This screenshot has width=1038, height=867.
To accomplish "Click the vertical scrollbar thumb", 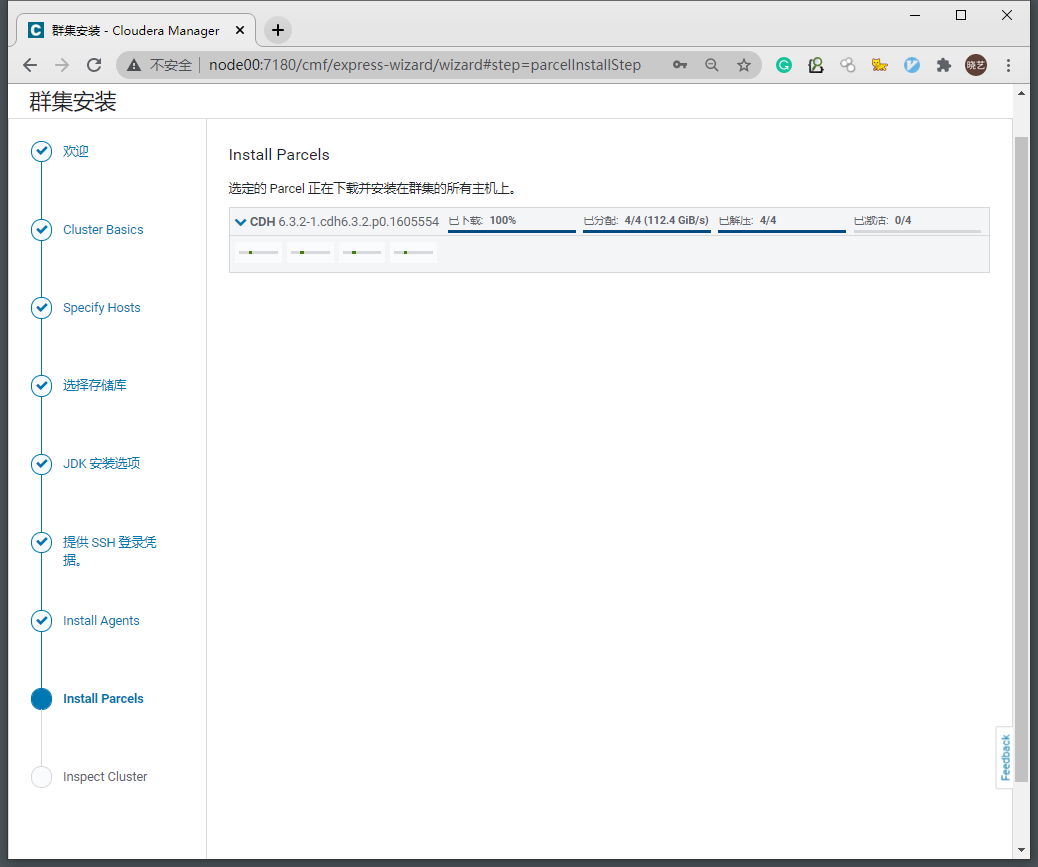I will coord(1021,458).
